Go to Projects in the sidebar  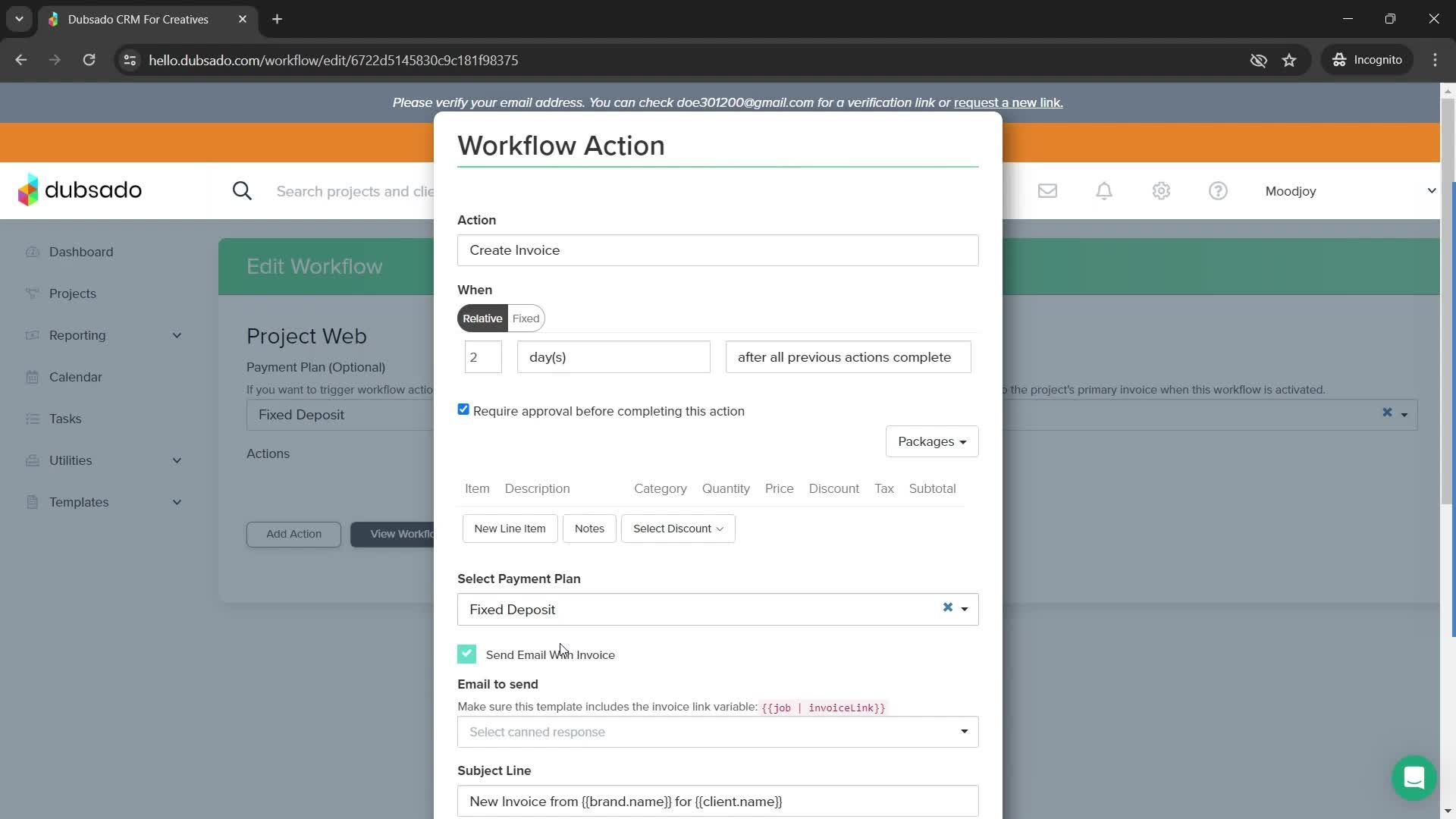(x=73, y=293)
